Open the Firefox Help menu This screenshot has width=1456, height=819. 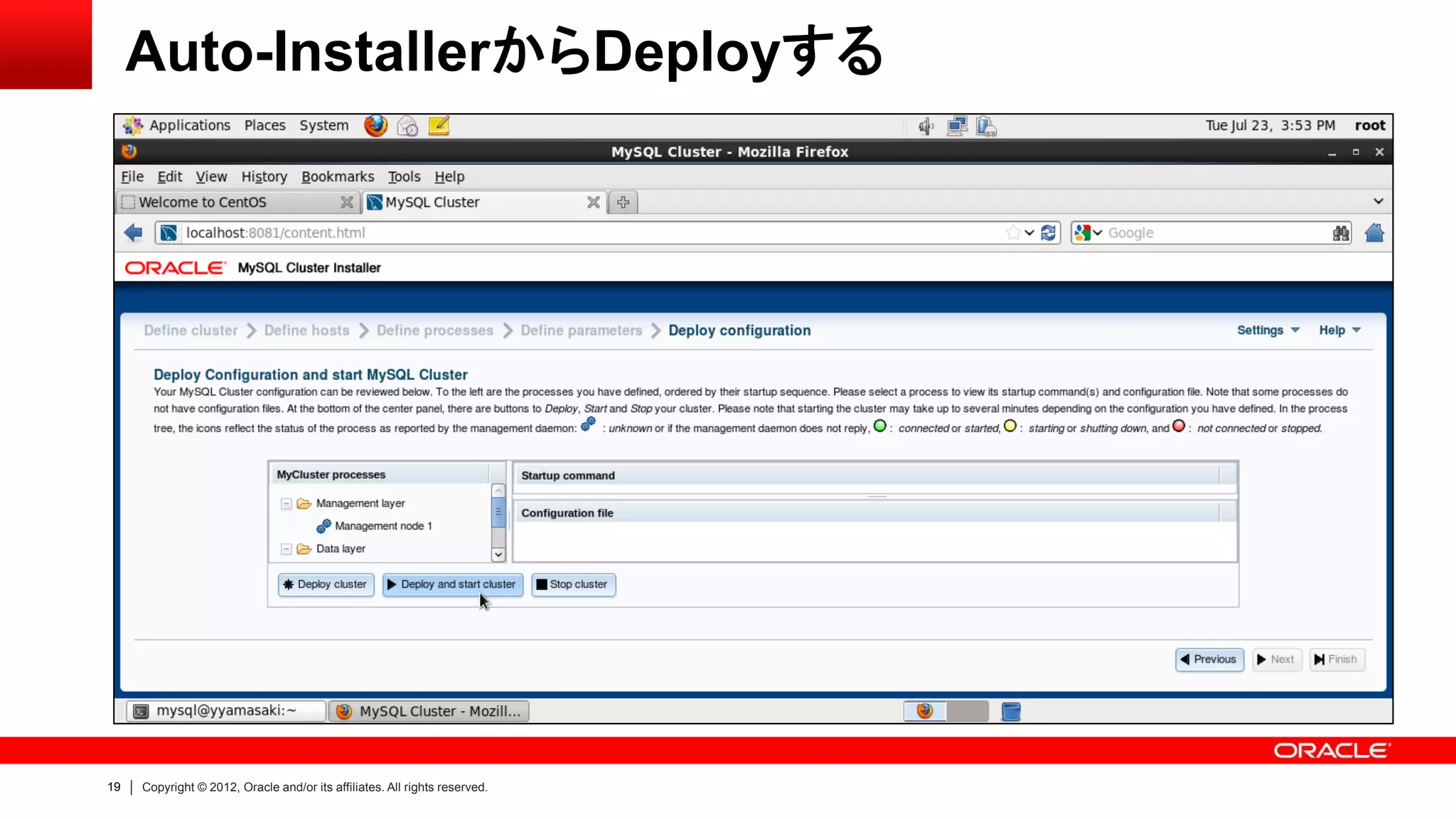[x=449, y=176]
